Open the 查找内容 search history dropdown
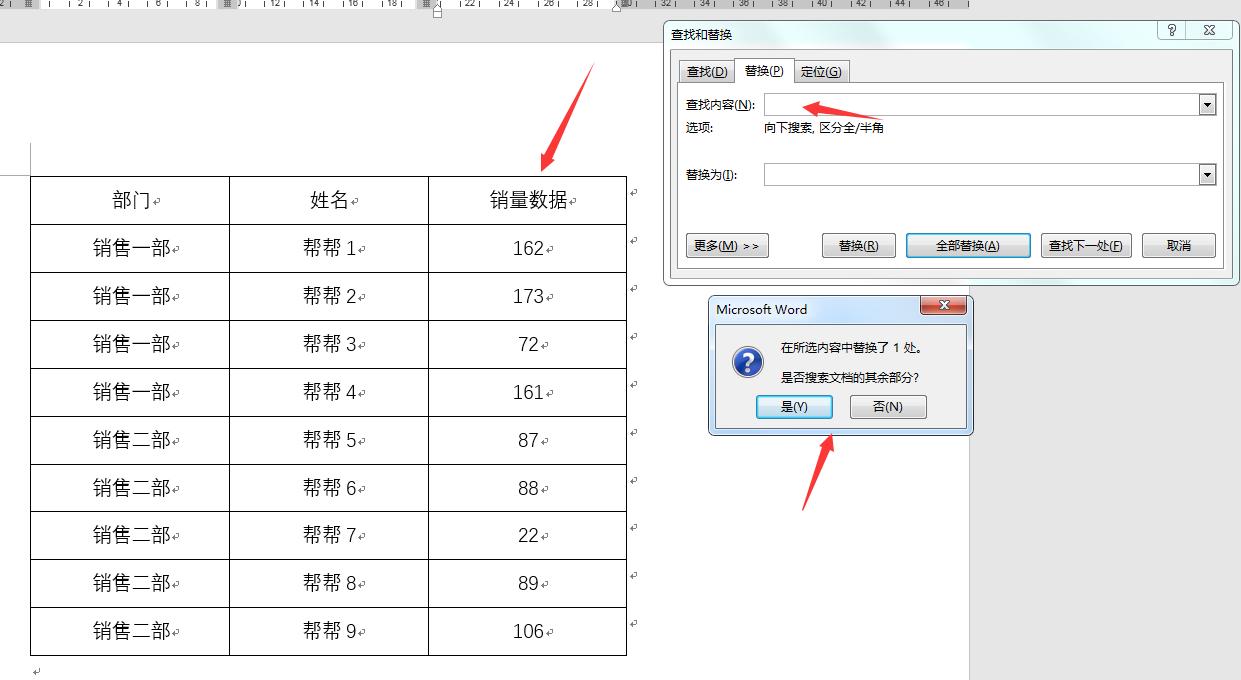This screenshot has width=1241, height=680. (1206, 104)
